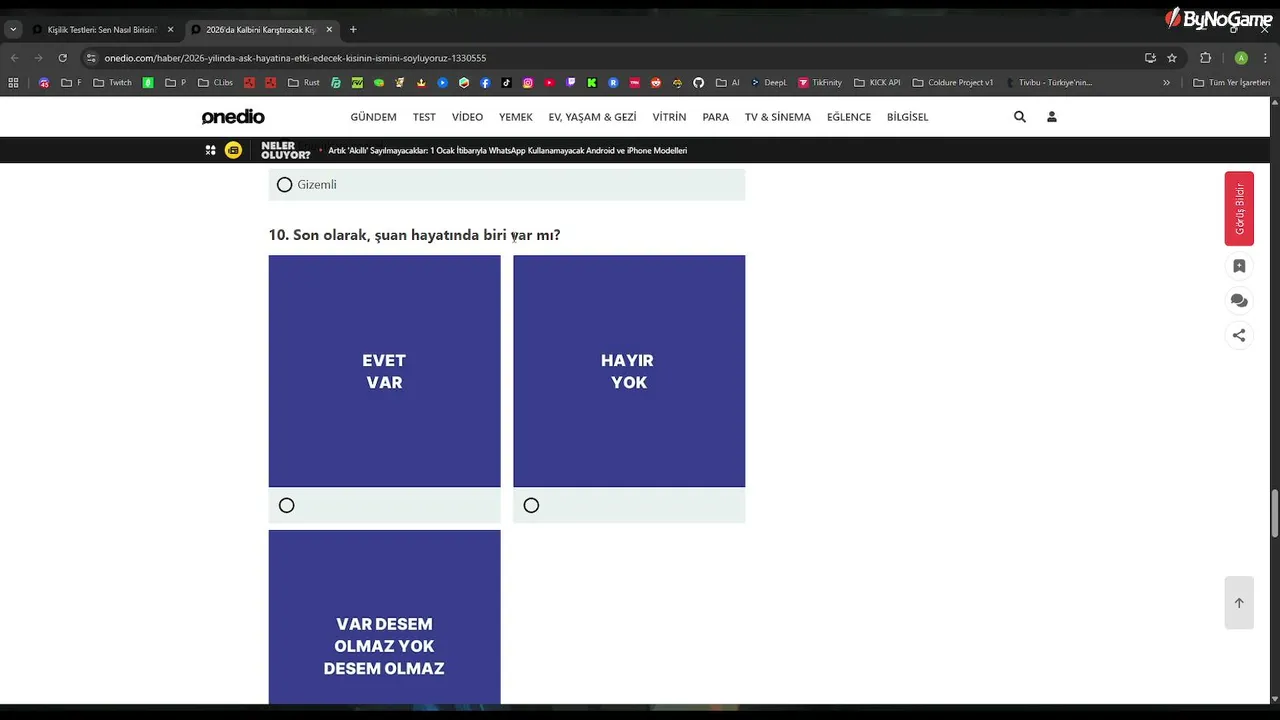Click the page vertical scrollbar thumb
The height and width of the screenshot is (720, 1280).
click(1274, 513)
